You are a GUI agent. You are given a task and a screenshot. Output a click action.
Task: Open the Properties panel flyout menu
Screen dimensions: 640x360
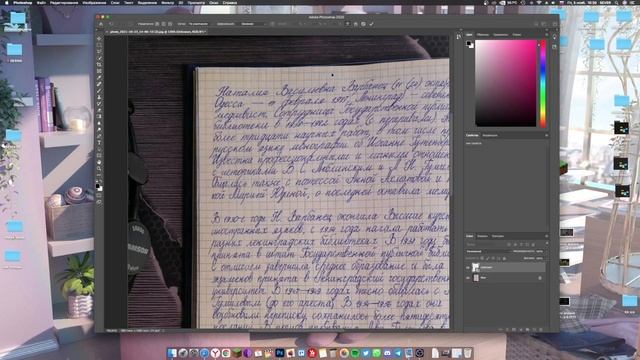pos(547,135)
